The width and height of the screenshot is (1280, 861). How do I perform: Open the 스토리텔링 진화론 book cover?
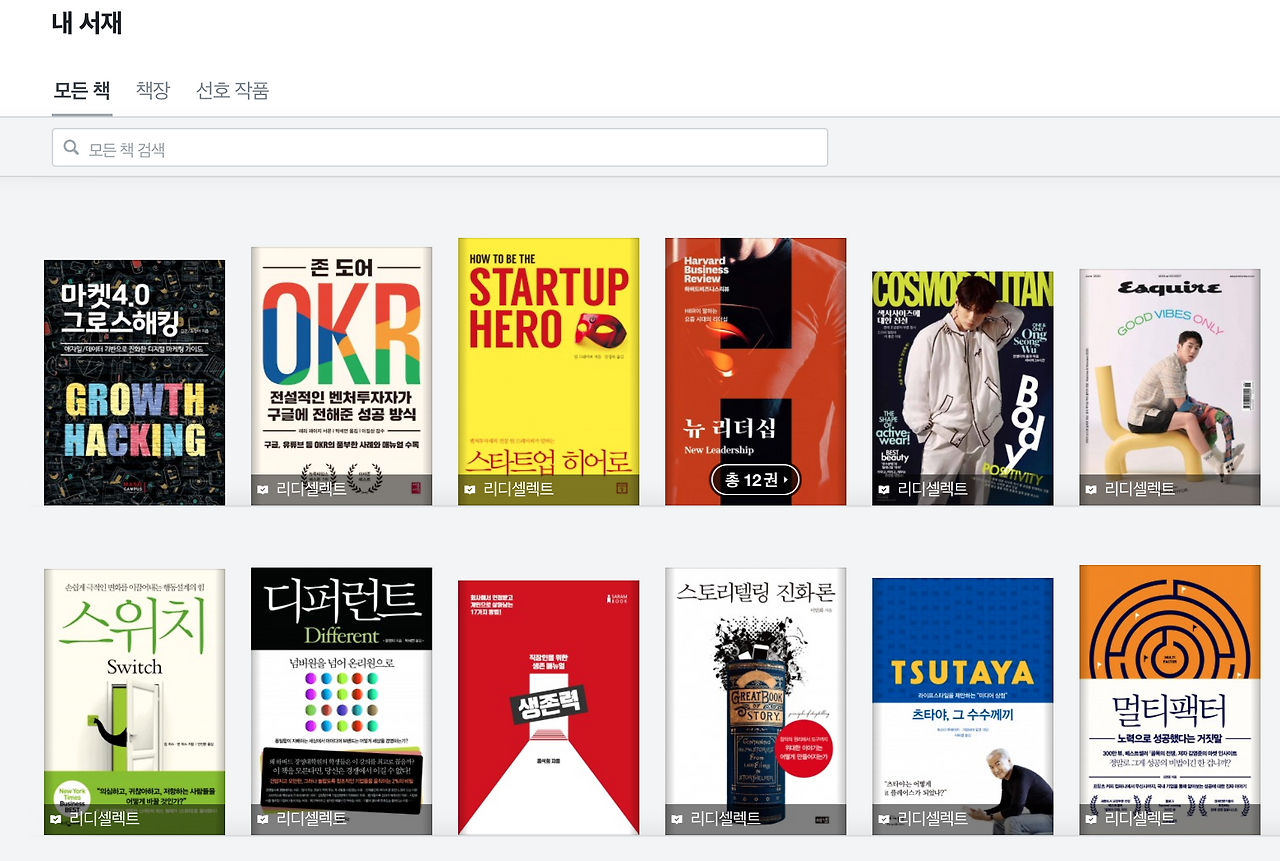pyautogui.click(x=756, y=702)
